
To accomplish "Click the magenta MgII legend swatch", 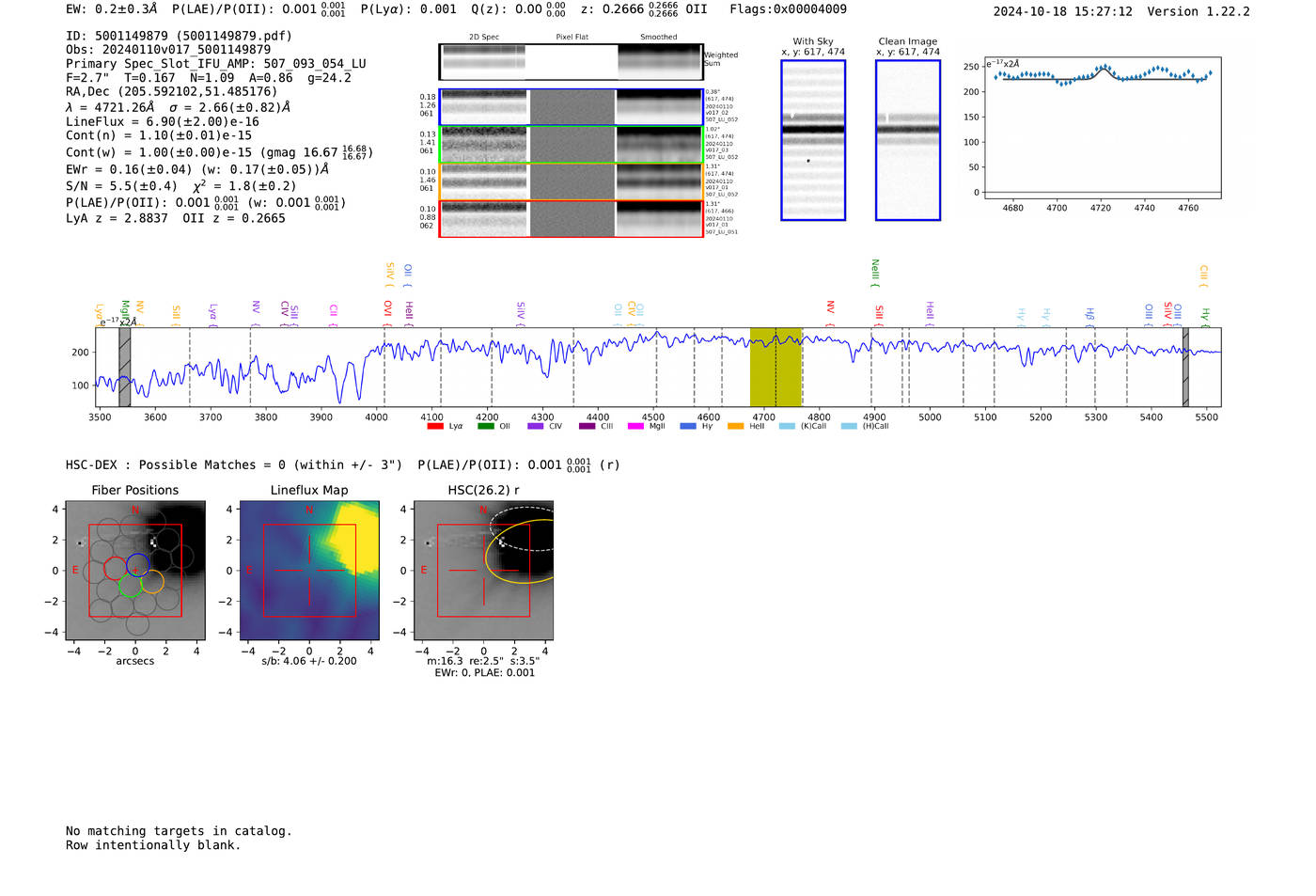I will click(635, 427).
